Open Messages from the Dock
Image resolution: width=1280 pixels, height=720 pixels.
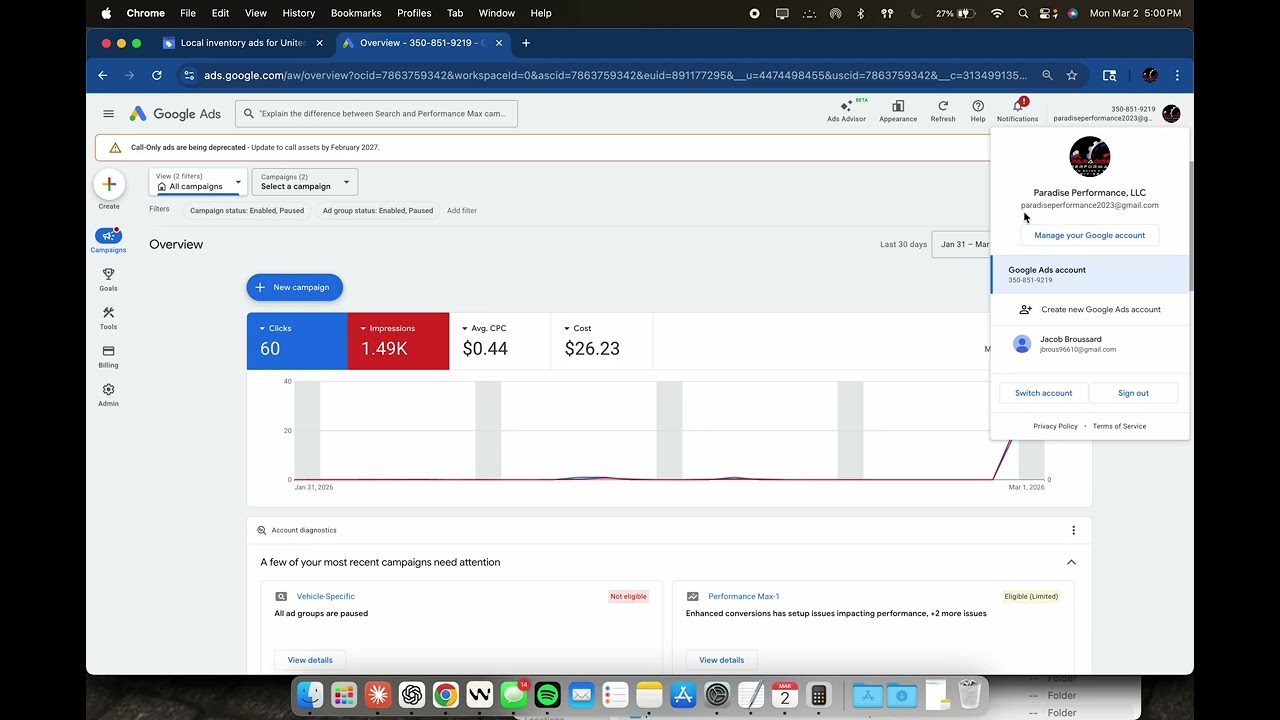(514, 694)
